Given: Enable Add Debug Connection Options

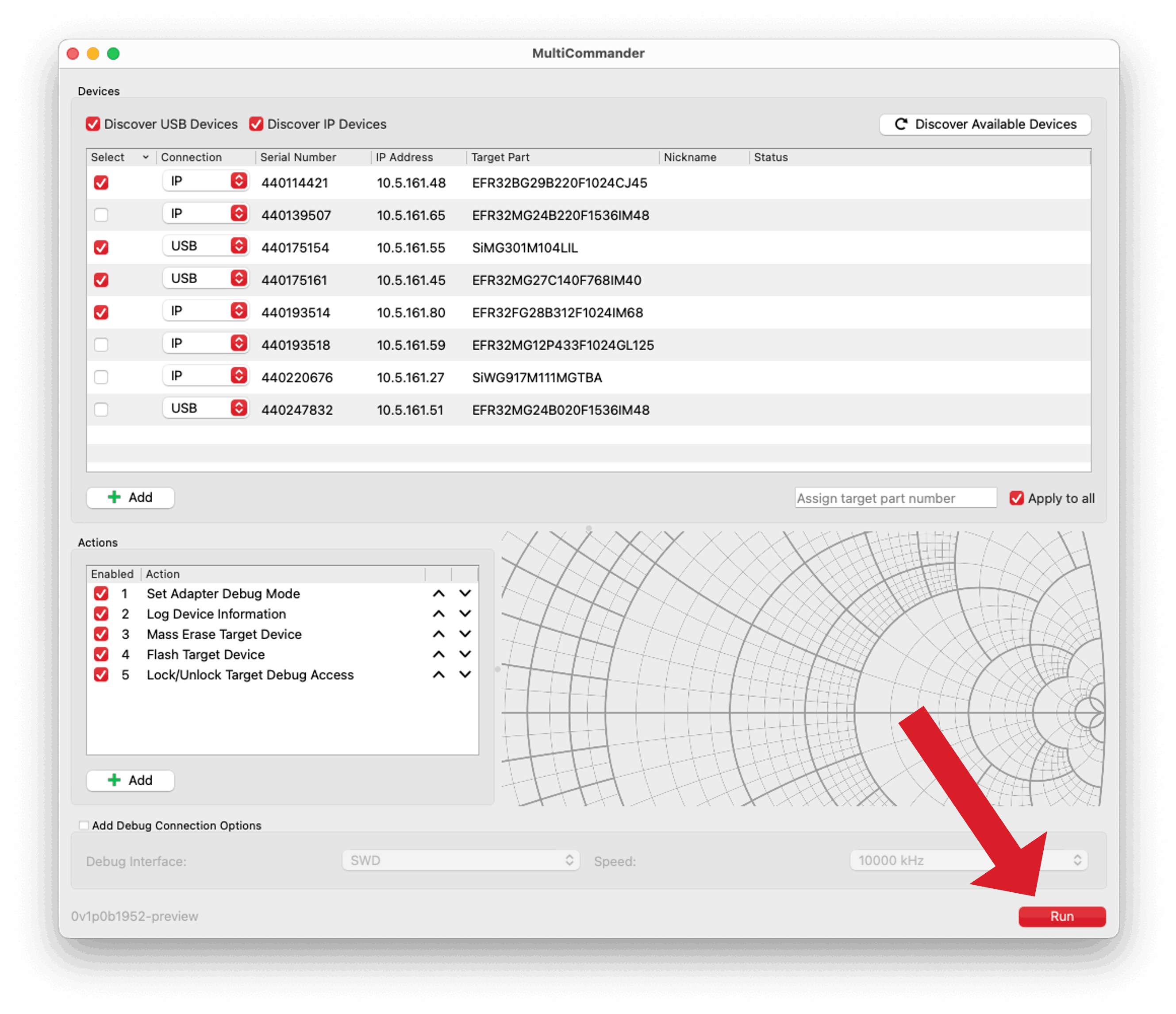Looking at the screenshot, I should (x=84, y=825).
